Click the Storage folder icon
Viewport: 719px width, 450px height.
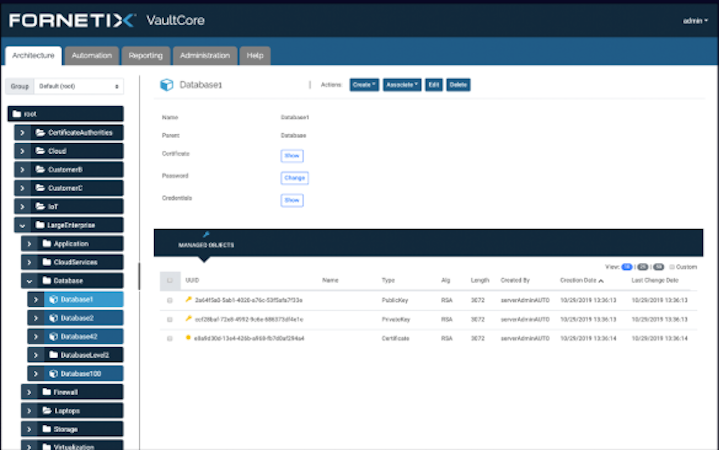pos(47,429)
